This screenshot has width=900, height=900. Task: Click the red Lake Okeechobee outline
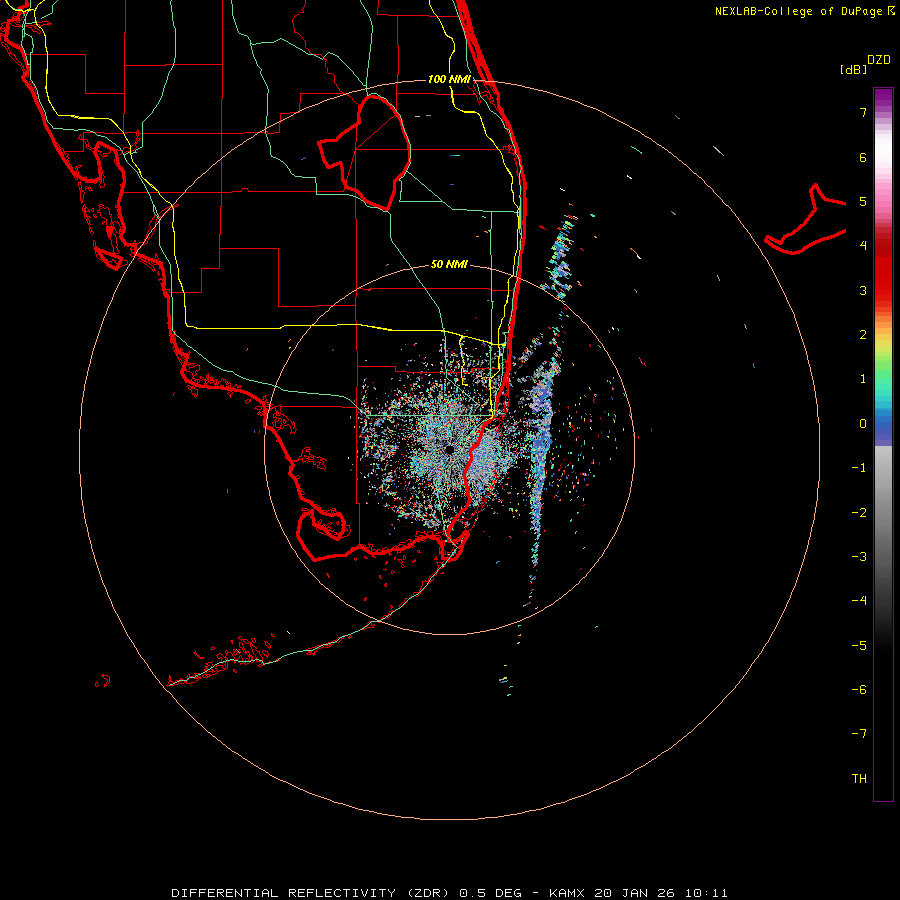click(x=365, y=153)
